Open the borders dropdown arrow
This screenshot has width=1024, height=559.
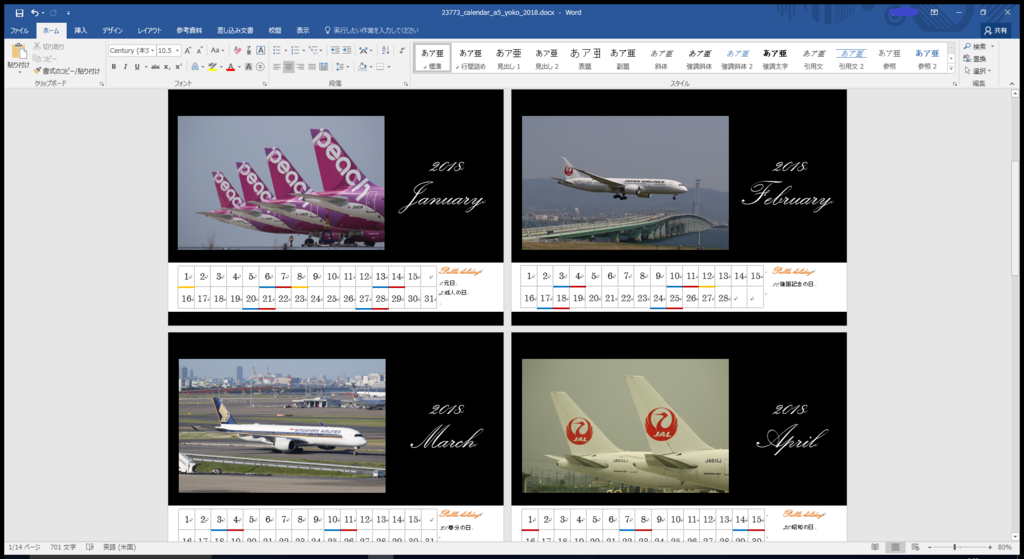click(389, 67)
